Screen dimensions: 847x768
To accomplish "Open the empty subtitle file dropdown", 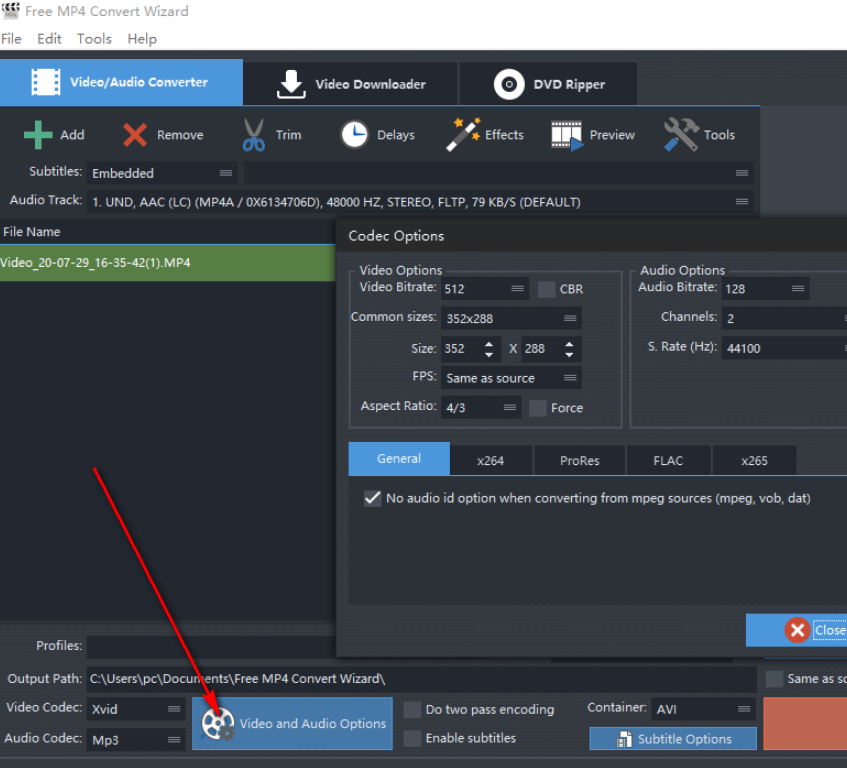I will click(498, 173).
